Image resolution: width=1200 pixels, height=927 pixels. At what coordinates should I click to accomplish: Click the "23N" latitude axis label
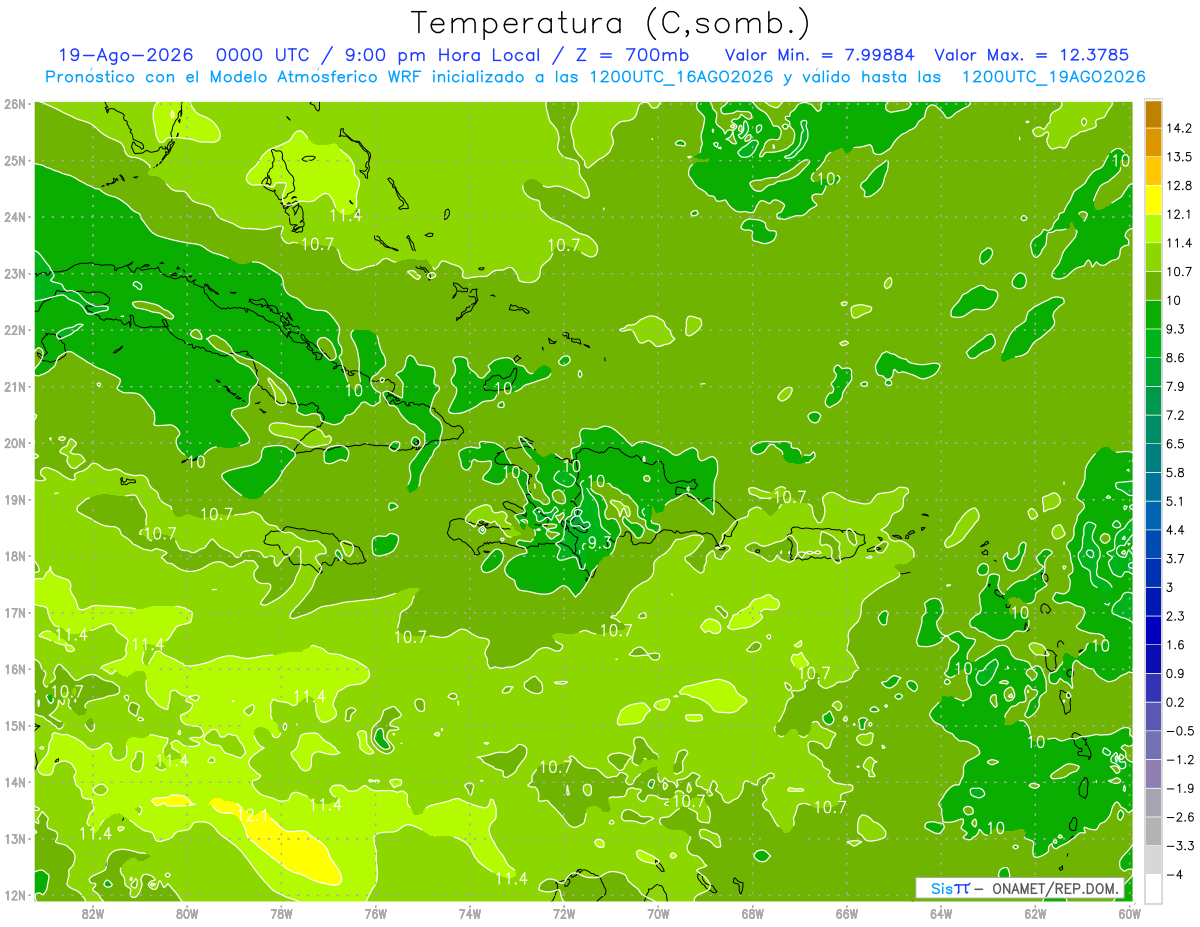tap(15, 273)
